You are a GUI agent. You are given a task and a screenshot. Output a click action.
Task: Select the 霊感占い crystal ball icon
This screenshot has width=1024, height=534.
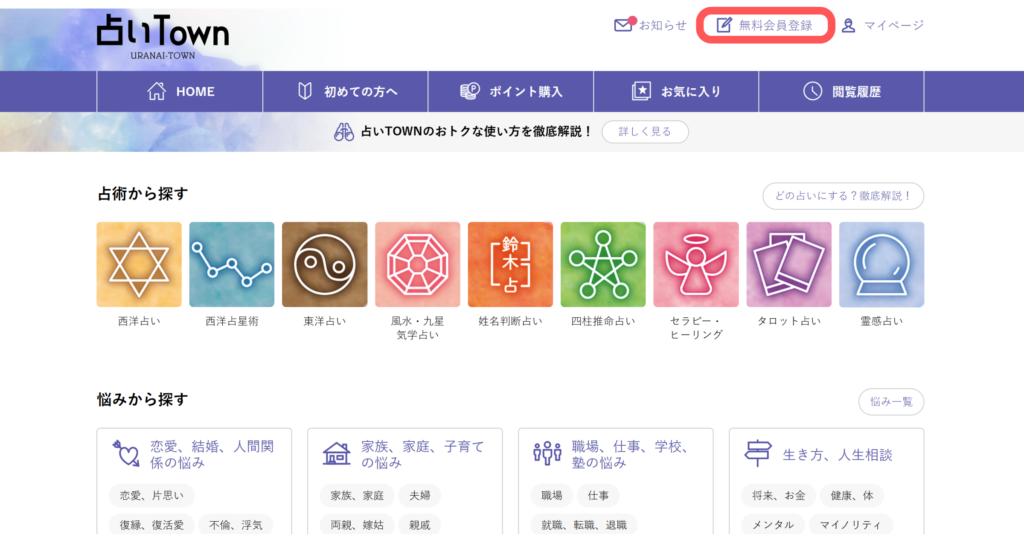pos(882,264)
